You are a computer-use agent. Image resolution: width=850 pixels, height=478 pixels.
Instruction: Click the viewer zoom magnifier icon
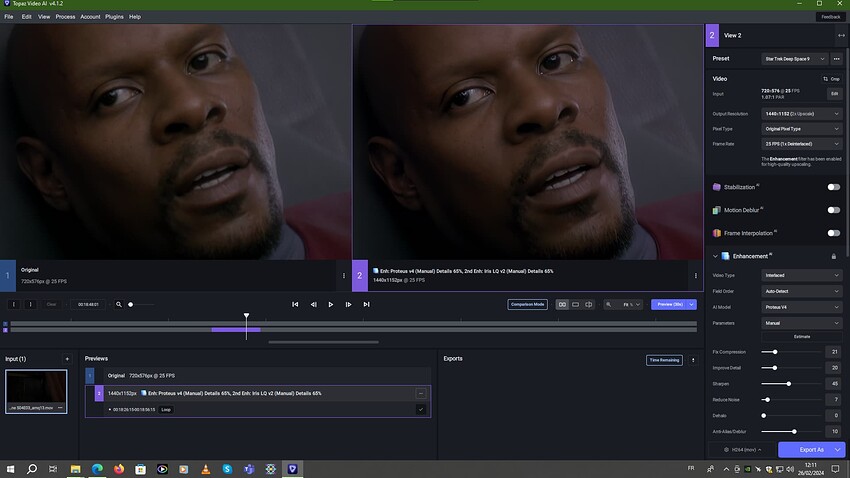point(609,305)
